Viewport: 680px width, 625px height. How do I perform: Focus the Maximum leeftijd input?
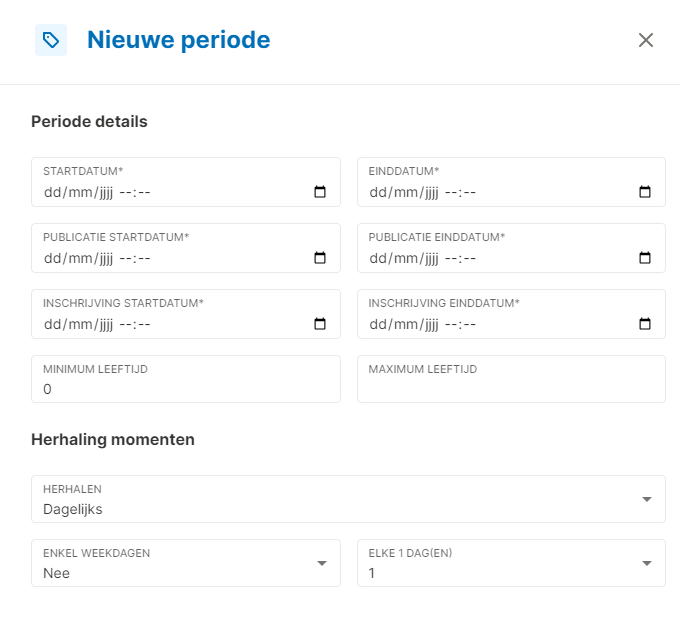click(x=510, y=389)
